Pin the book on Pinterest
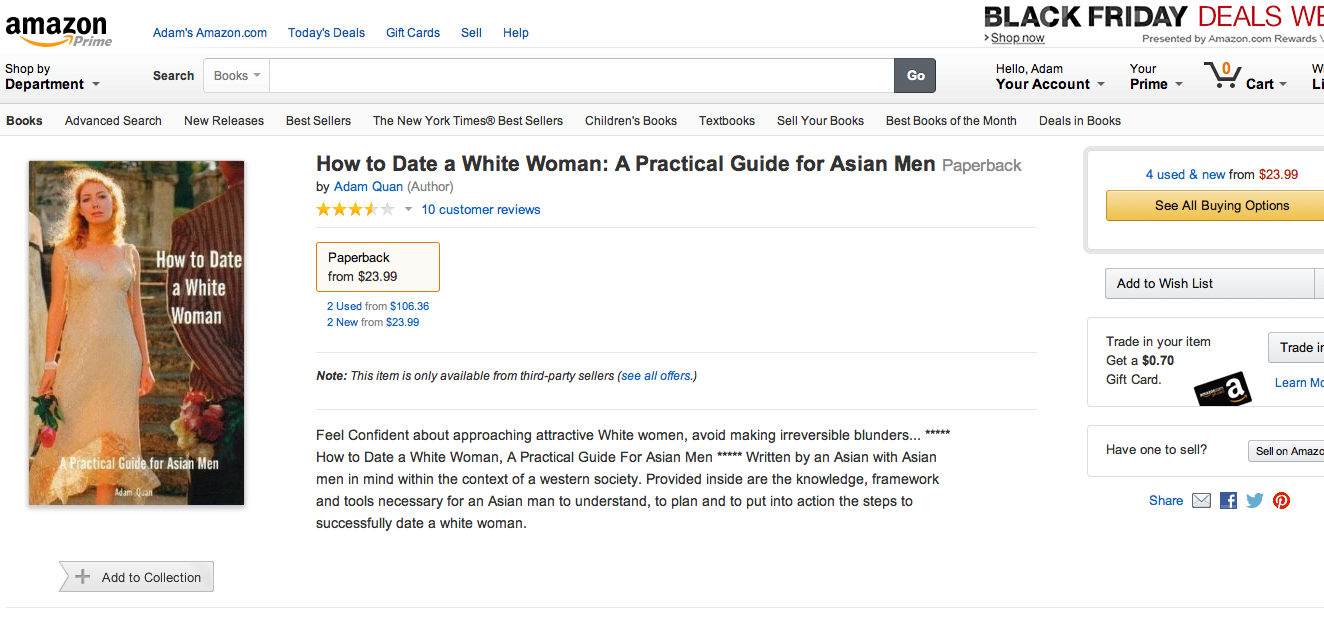Screen dimensions: 1324x620 point(1281,501)
